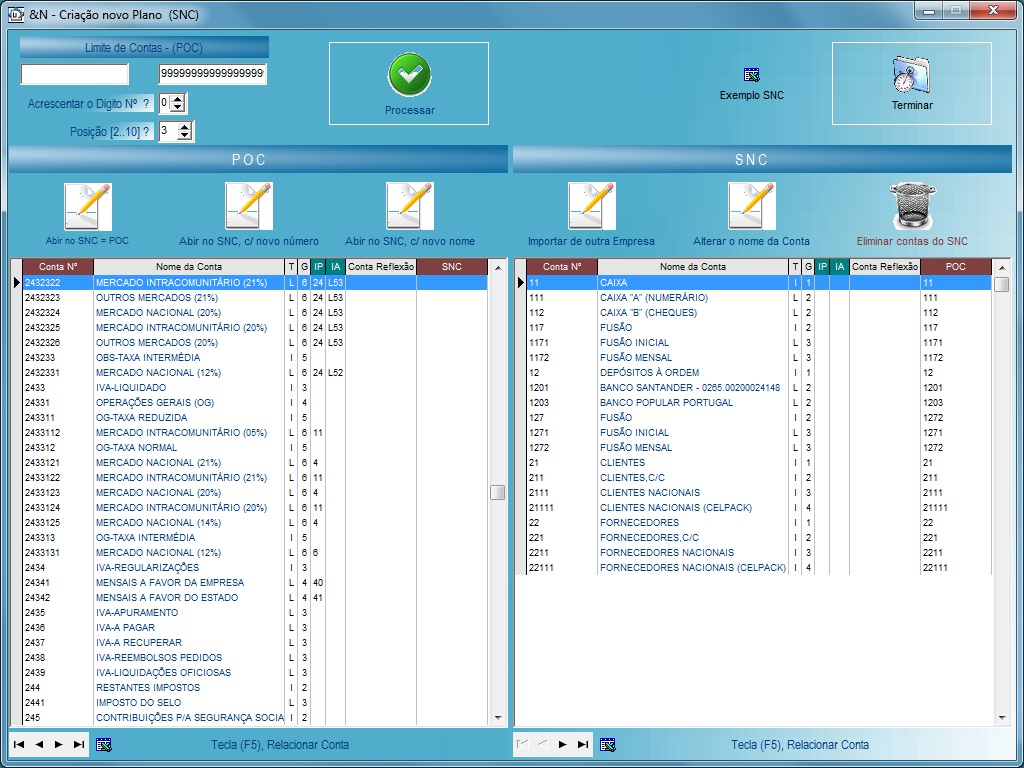1024x768 pixels.
Task: Increase the 'Posição [2..10]' value
Action: tap(185, 127)
